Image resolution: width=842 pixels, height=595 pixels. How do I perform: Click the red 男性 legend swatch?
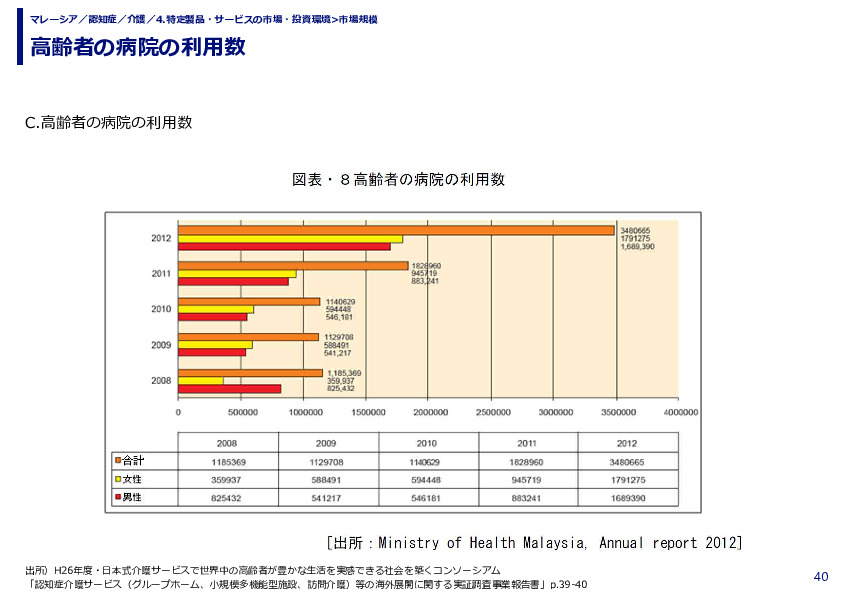(118, 497)
